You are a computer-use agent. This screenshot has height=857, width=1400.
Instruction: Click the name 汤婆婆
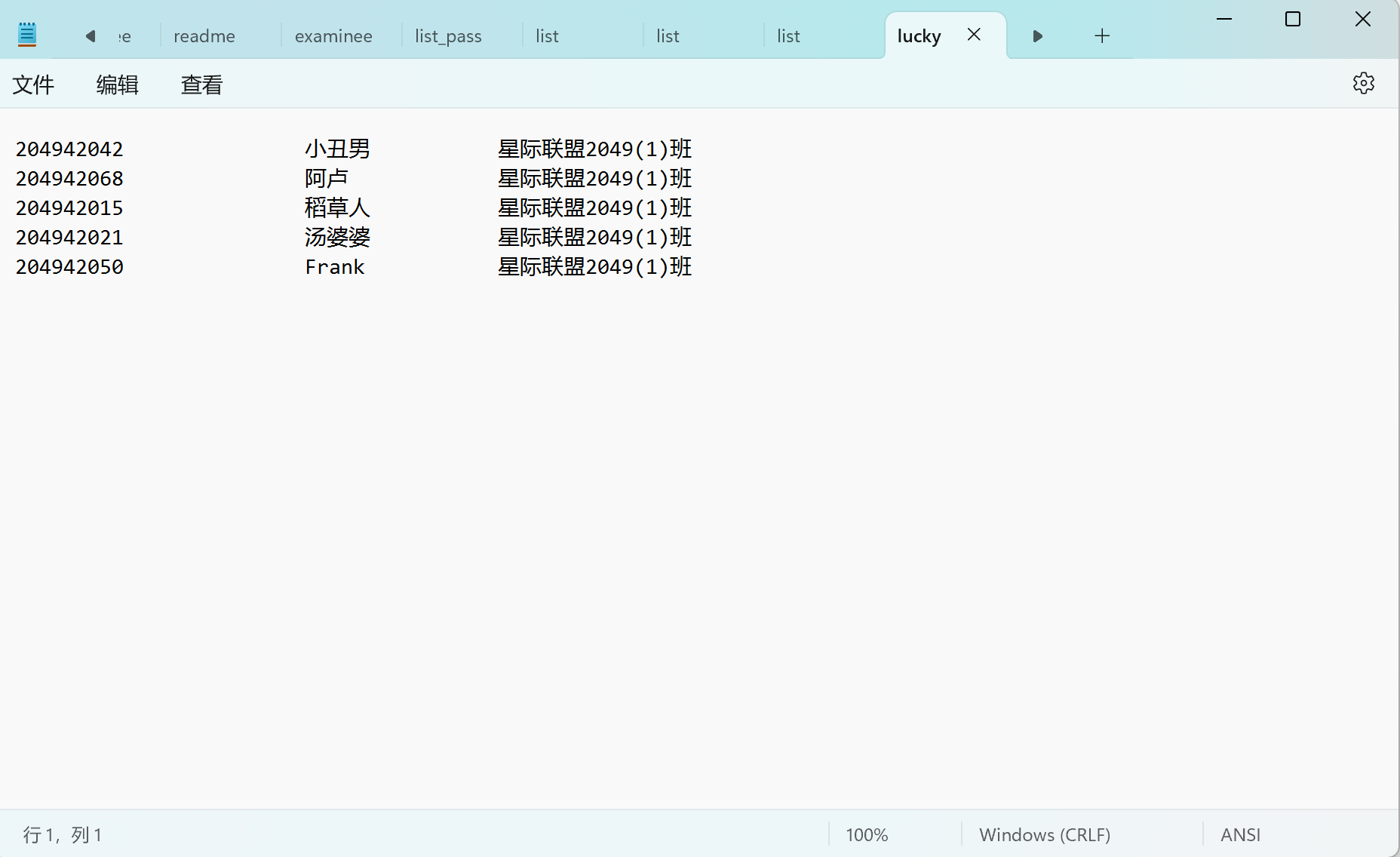click(337, 238)
